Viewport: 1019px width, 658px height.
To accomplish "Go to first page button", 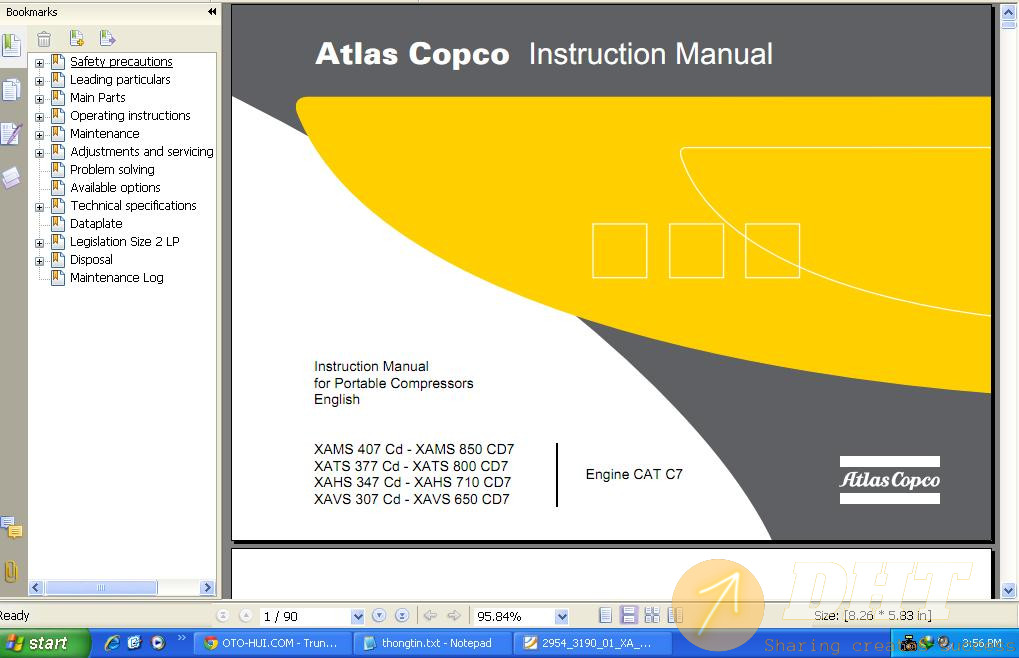I will click(x=222, y=615).
